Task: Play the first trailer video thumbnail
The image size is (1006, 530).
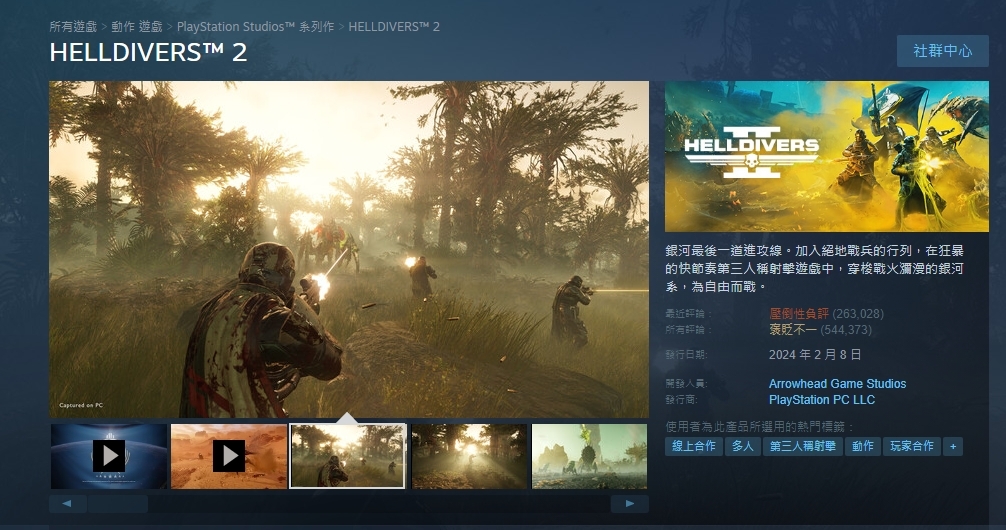Action: pyautogui.click(x=109, y=456)
